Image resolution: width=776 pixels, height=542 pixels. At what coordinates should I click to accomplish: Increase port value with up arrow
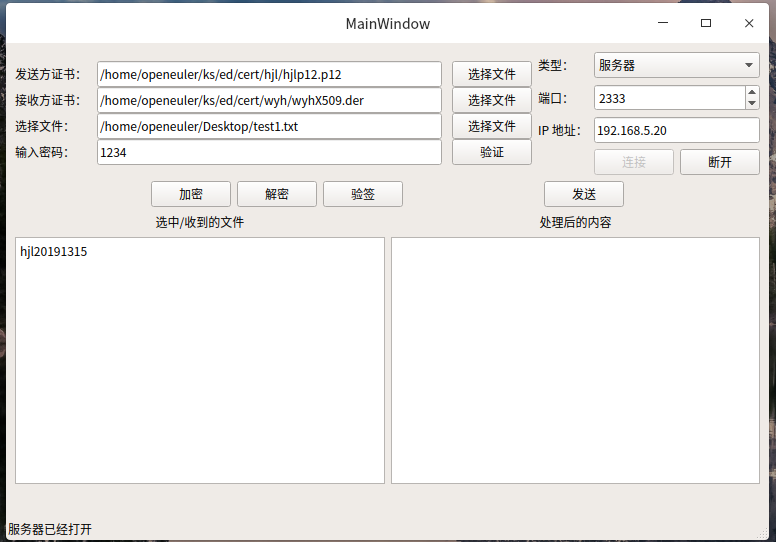[x=752, y=92]
